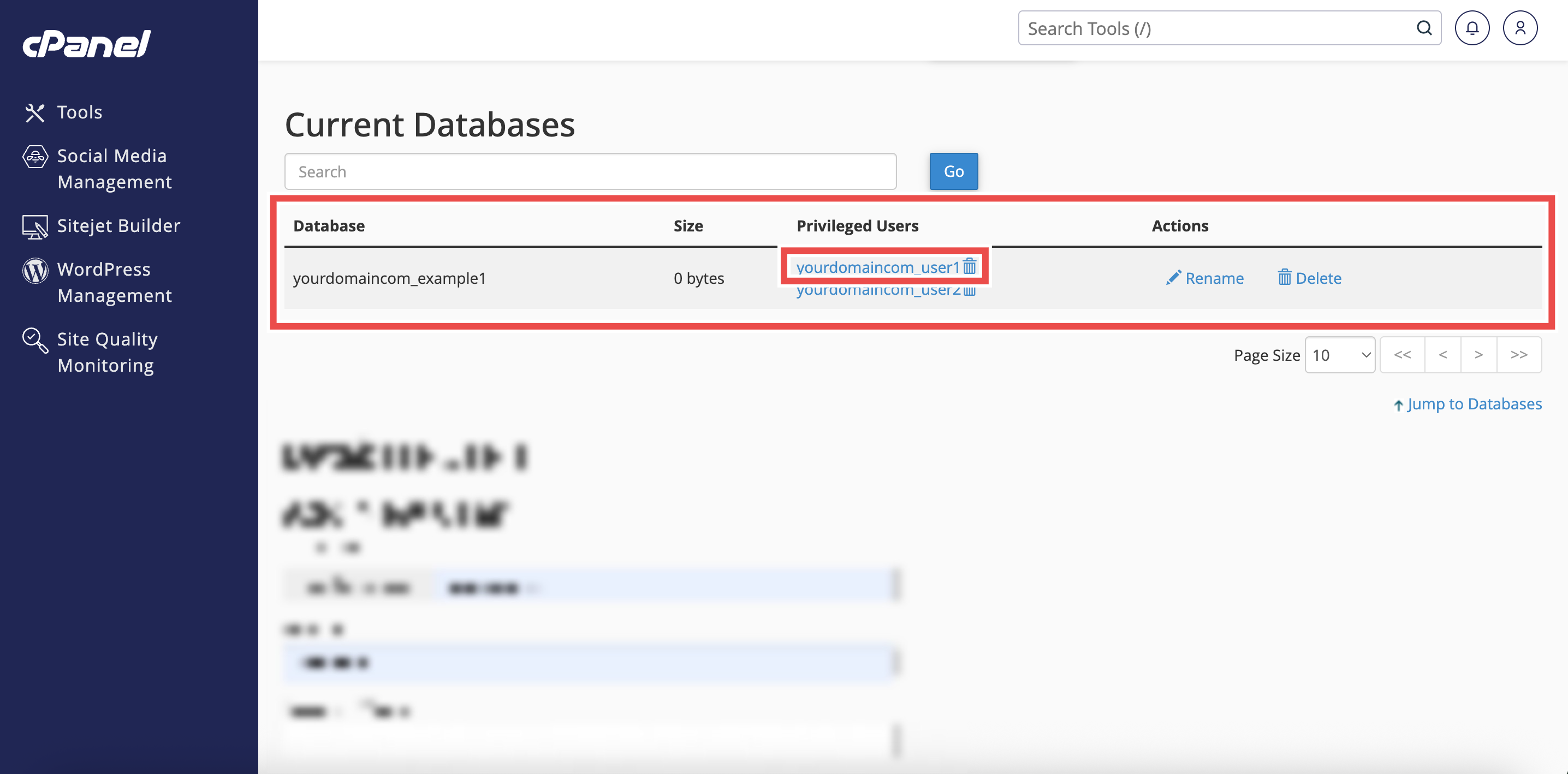Screen dimensions: 1568x774
Task: Delete the yourdomaincom_example1 database
Action: tap(1309, 278)
